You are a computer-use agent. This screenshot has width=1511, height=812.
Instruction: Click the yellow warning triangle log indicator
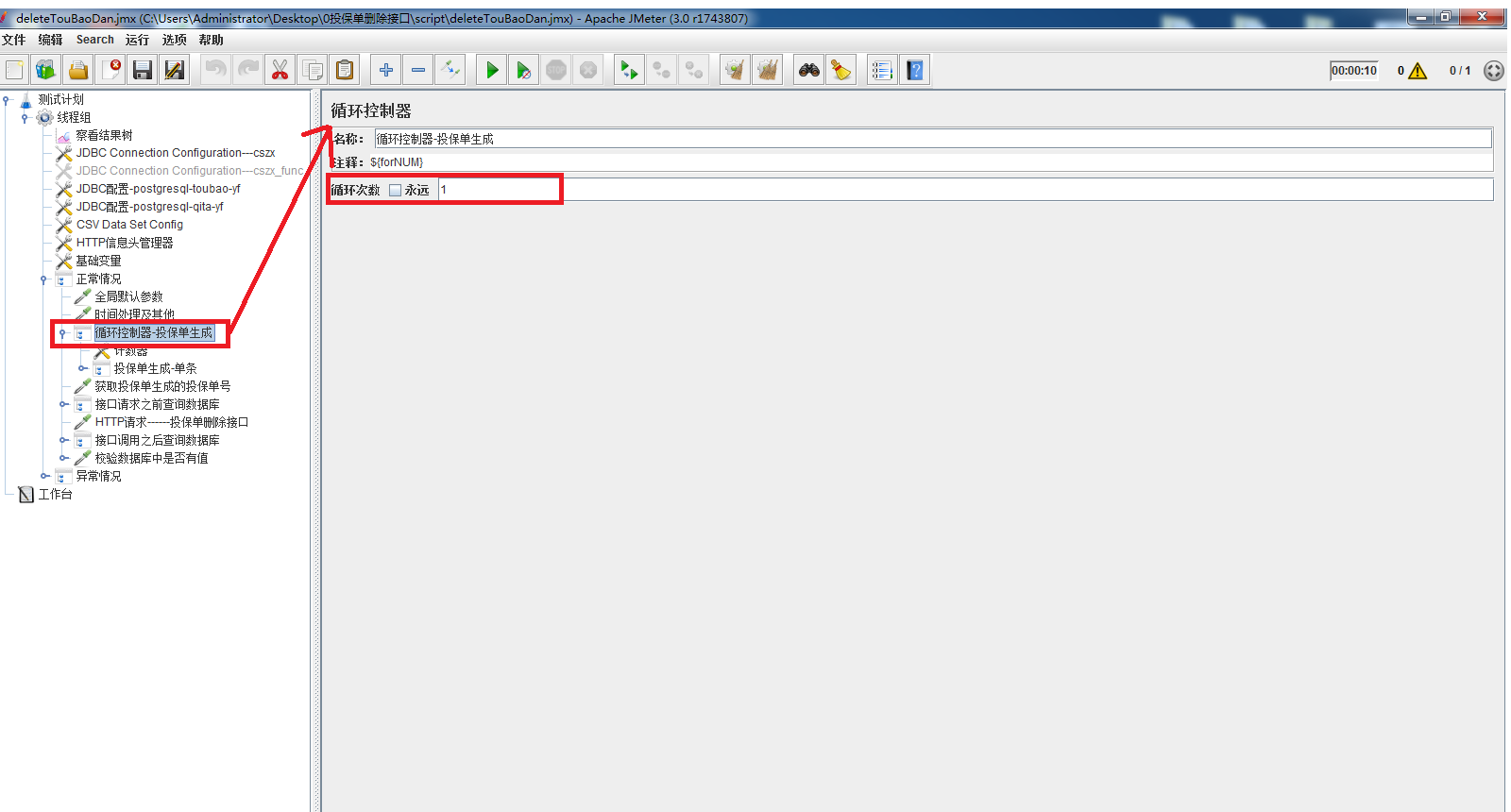(x=1418, y=71)
